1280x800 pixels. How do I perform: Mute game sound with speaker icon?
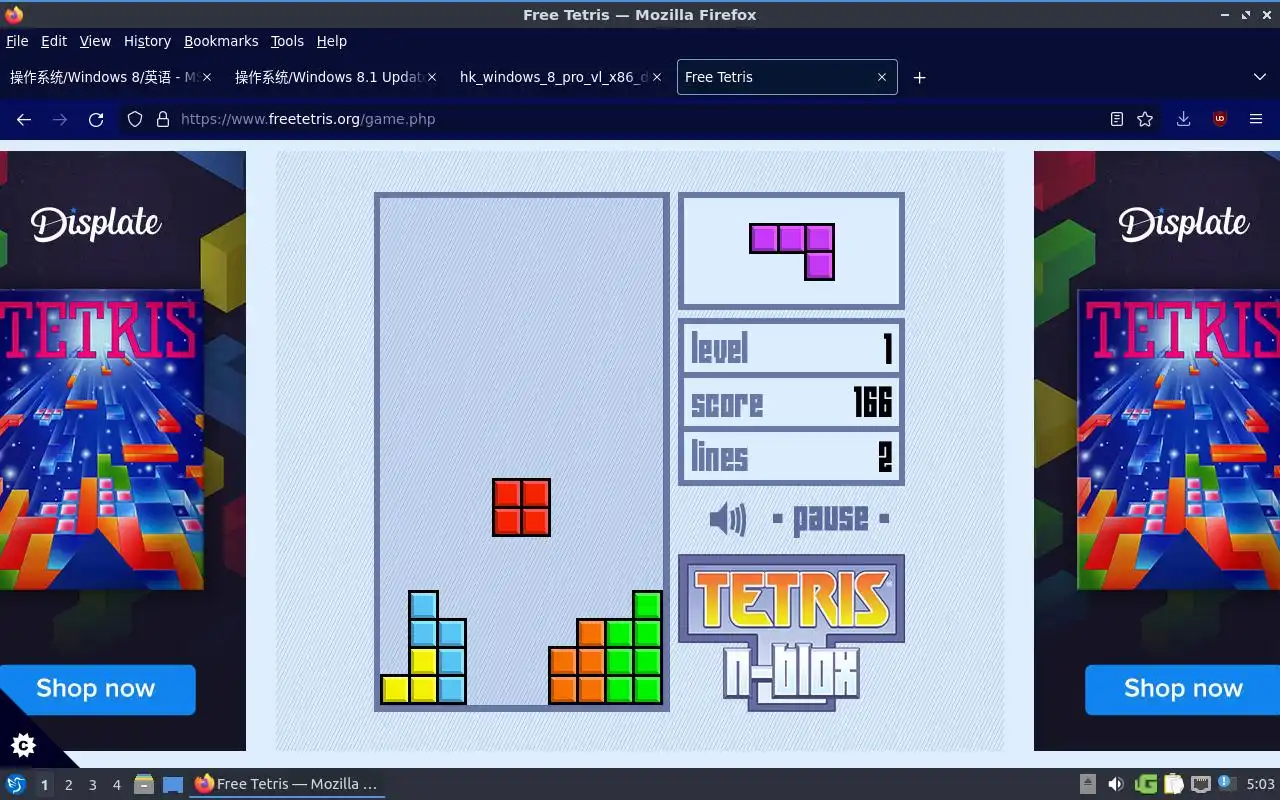(x=727, y=519)
